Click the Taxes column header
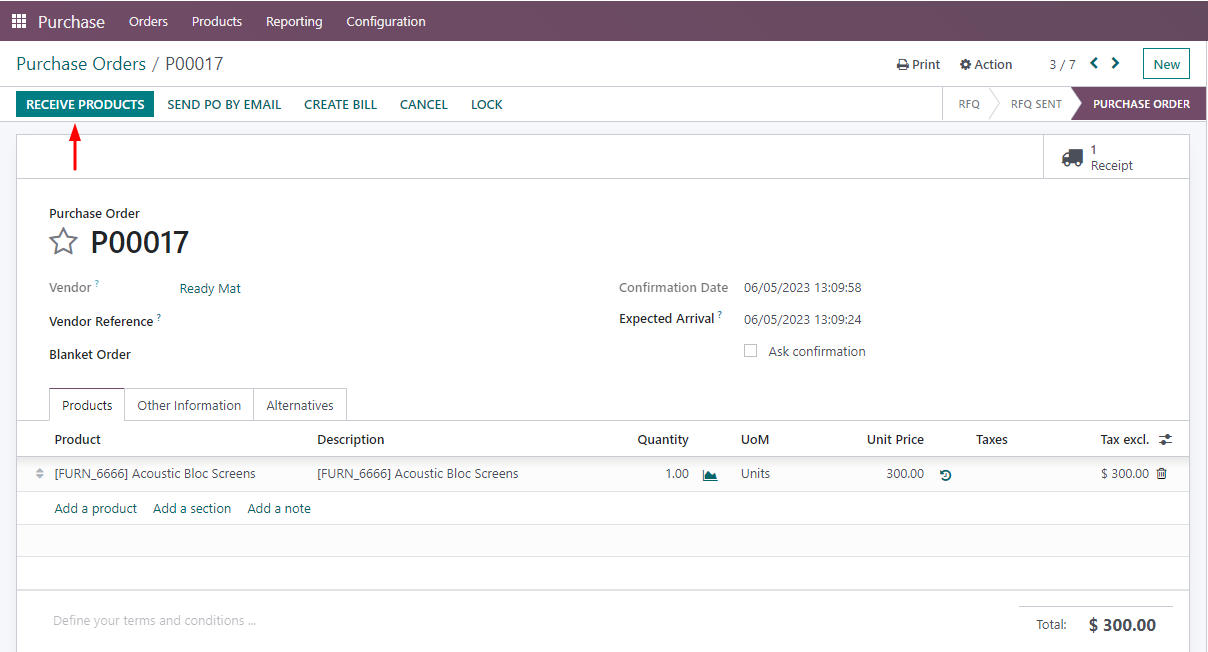 pyautogui.click(x=992, y=439)
